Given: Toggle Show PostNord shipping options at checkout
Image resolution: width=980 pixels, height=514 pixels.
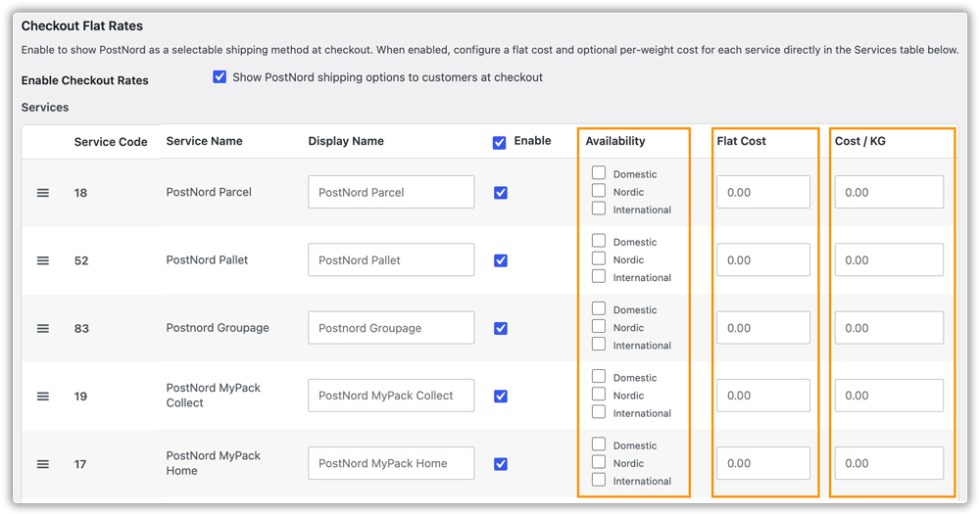Looking at the screenshot, I should click(219, 77).
